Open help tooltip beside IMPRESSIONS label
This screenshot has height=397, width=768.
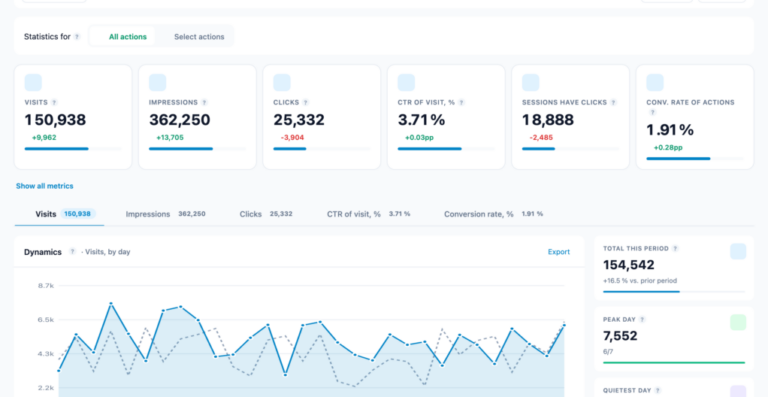(x=204, y=103)
